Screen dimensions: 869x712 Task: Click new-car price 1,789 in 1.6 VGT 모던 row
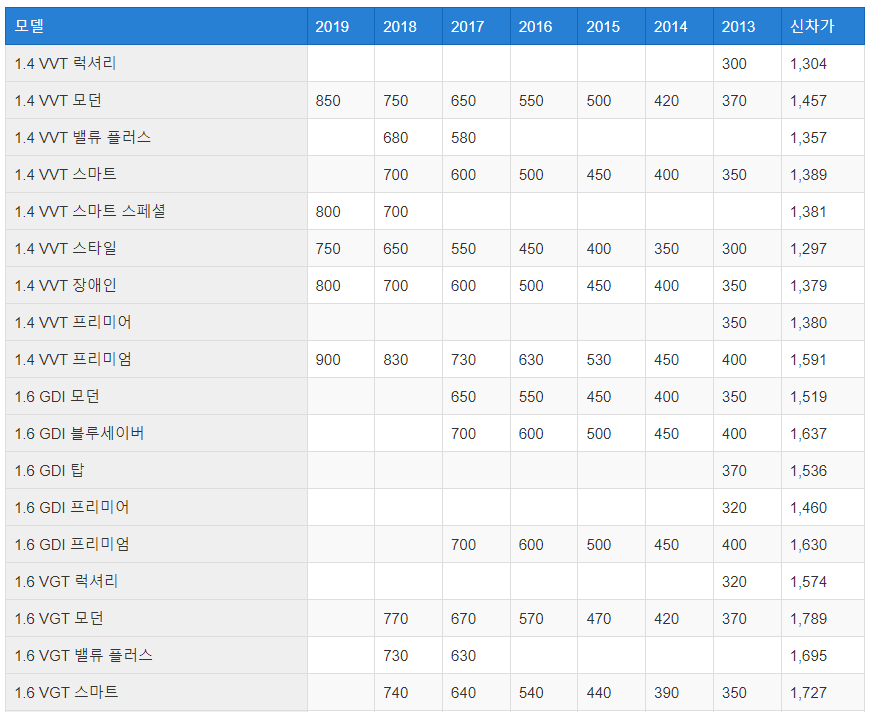[808, 619]
